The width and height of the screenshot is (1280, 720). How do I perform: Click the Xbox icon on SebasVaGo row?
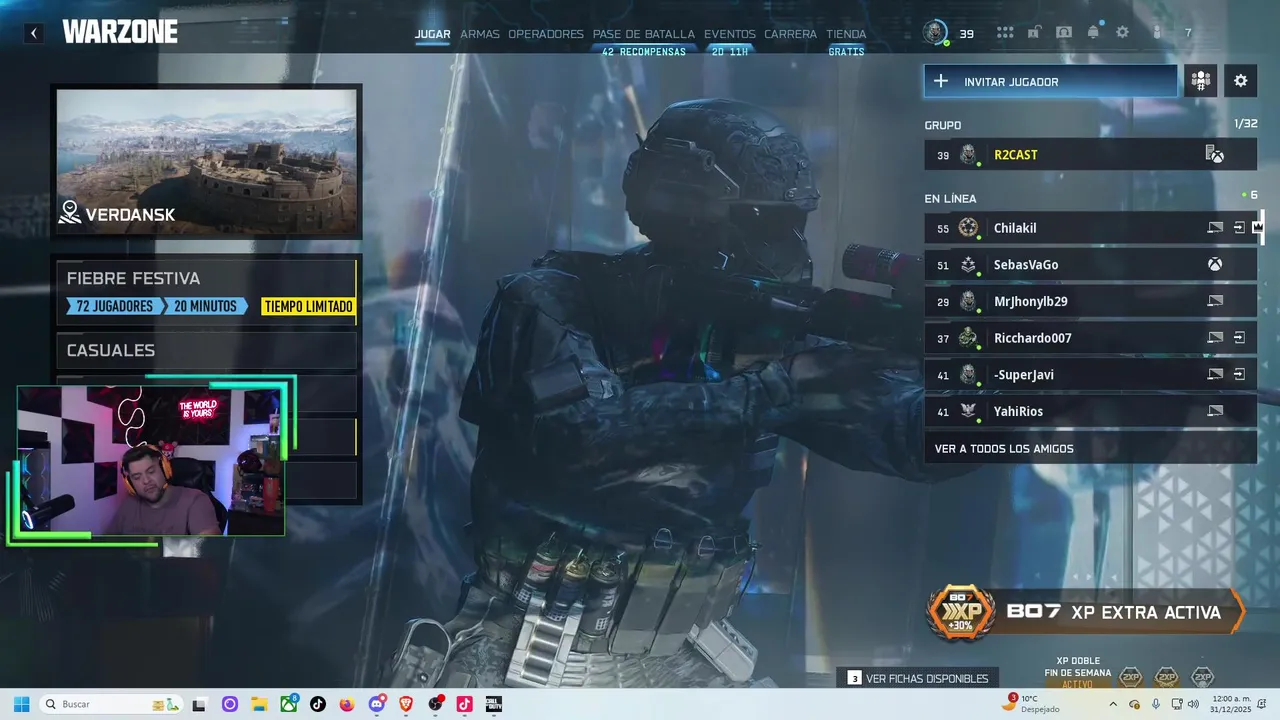coord(1215,265)
